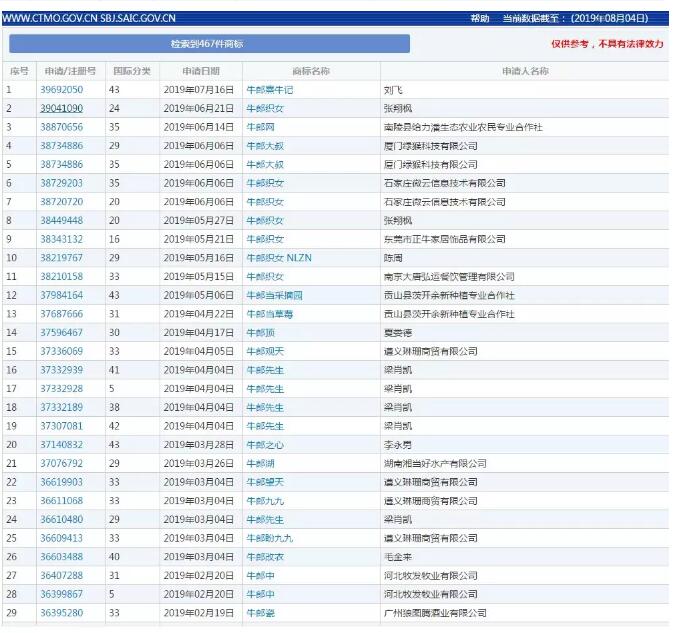Open application number 38219767
Screen dimensions: 675x633
coord(62,258)
